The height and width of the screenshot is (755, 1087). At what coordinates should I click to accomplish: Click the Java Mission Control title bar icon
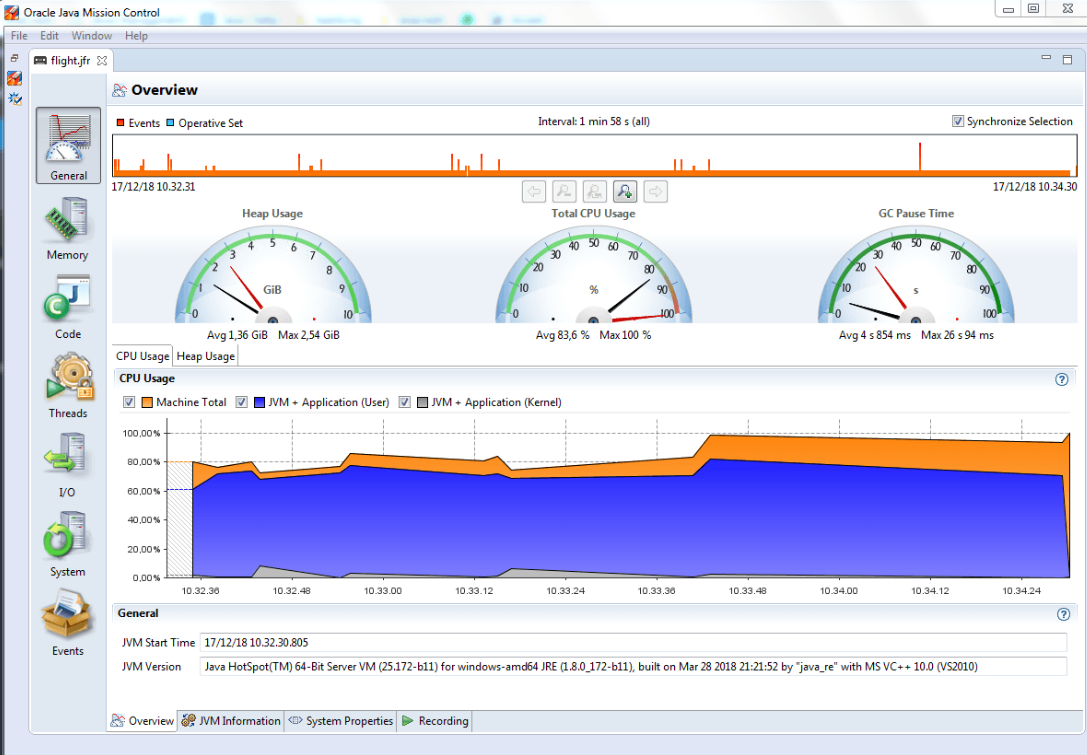point(11,12)
